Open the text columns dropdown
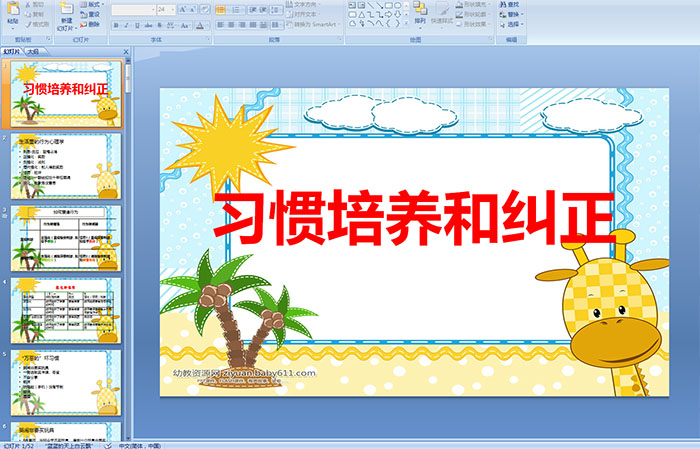 click(277, 25)
